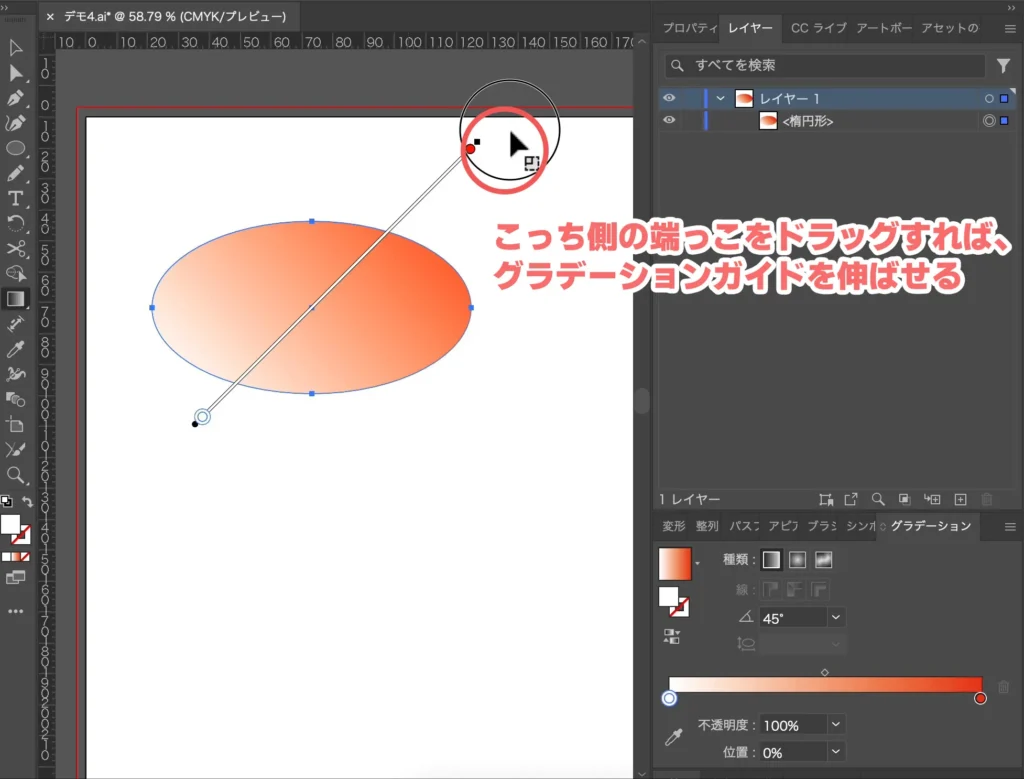This screenshot has height=779, width=1024.
Task: Select the Zoom tool in the toolbar
Action: tap(15, 474)
